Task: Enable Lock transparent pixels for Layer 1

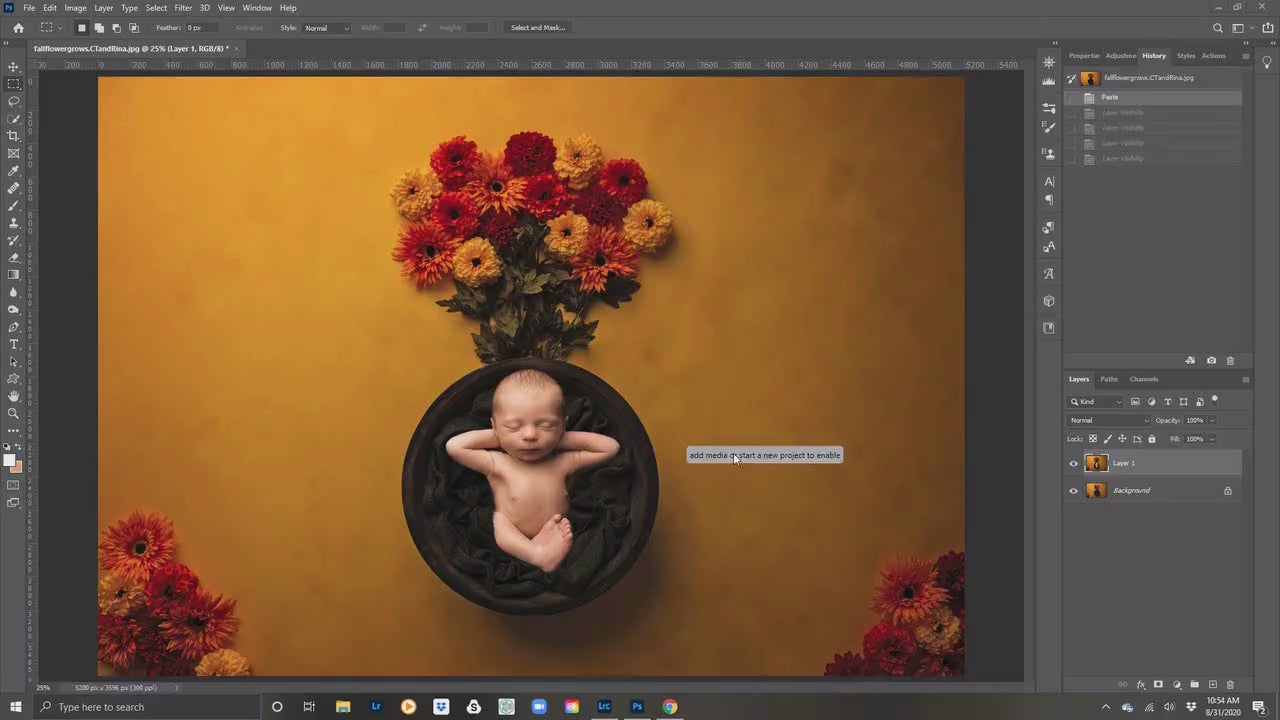Action: tap(1092, 439)
